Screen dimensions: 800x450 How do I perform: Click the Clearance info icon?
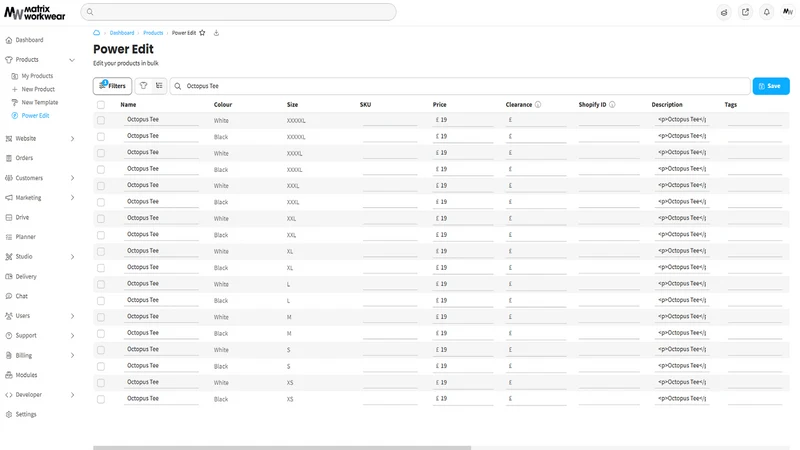538,105
